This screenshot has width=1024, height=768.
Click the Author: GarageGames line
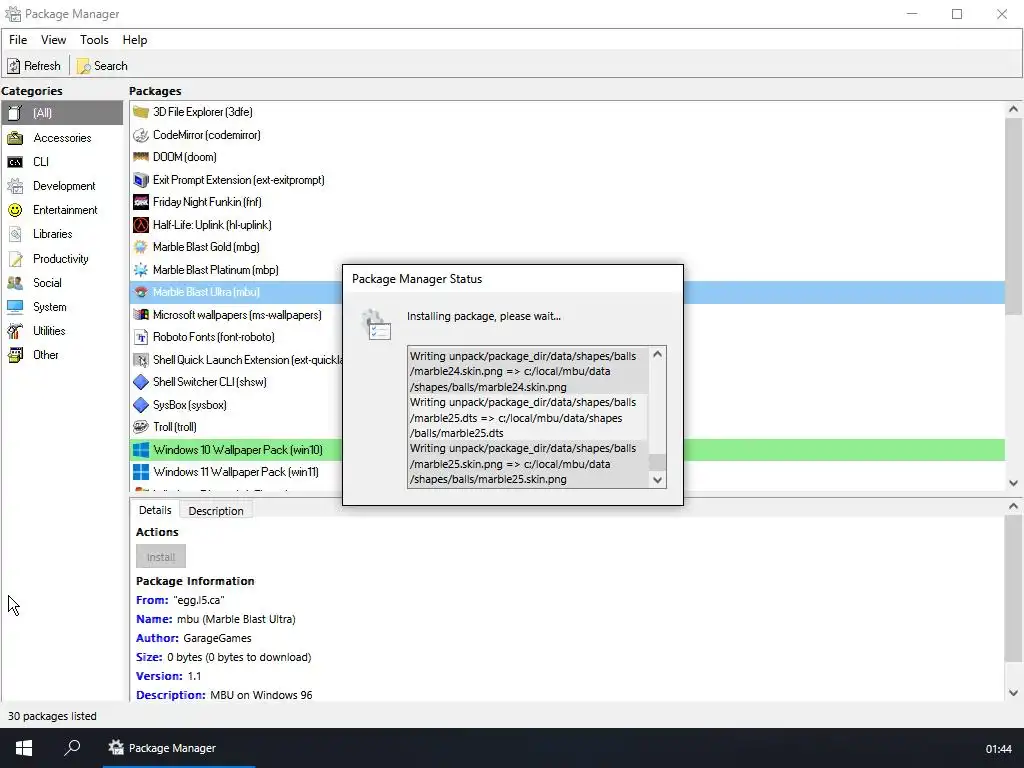(193, 638)
